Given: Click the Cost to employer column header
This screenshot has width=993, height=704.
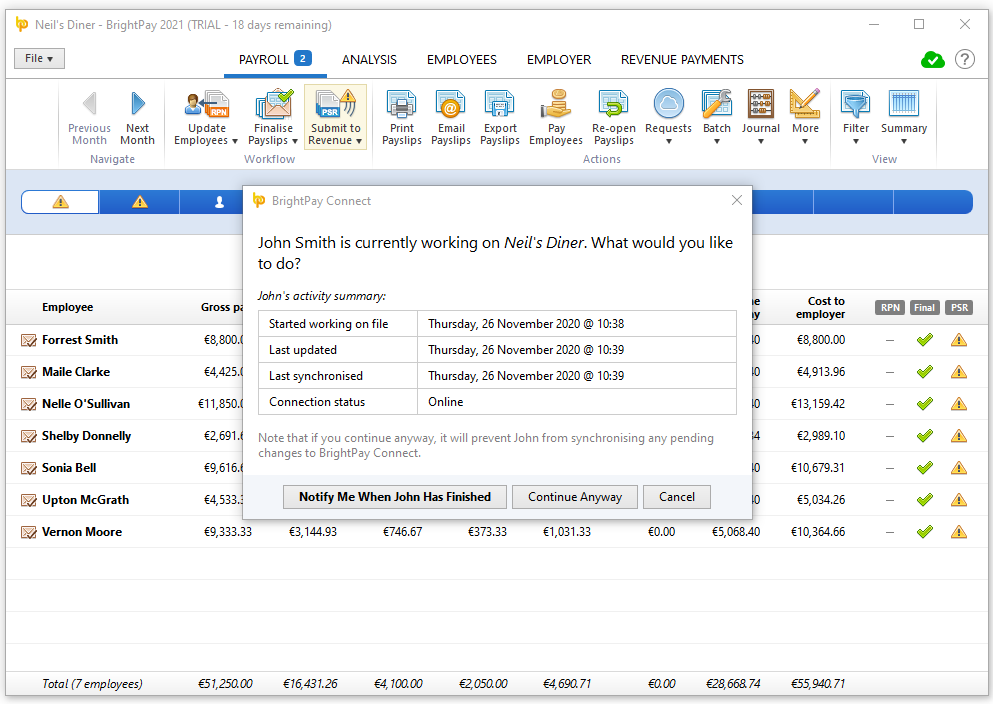Looking at the screenshot, I should click(x=820, y=308).
